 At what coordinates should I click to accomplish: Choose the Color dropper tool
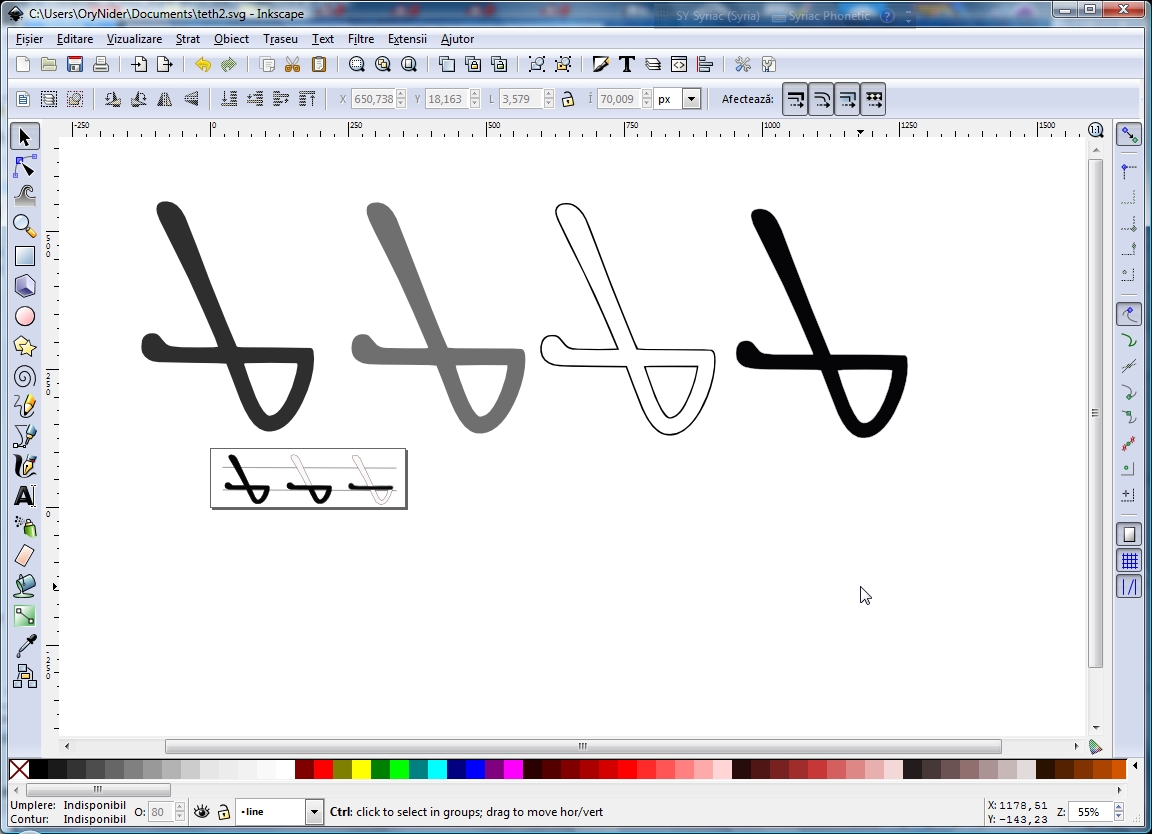25,647
